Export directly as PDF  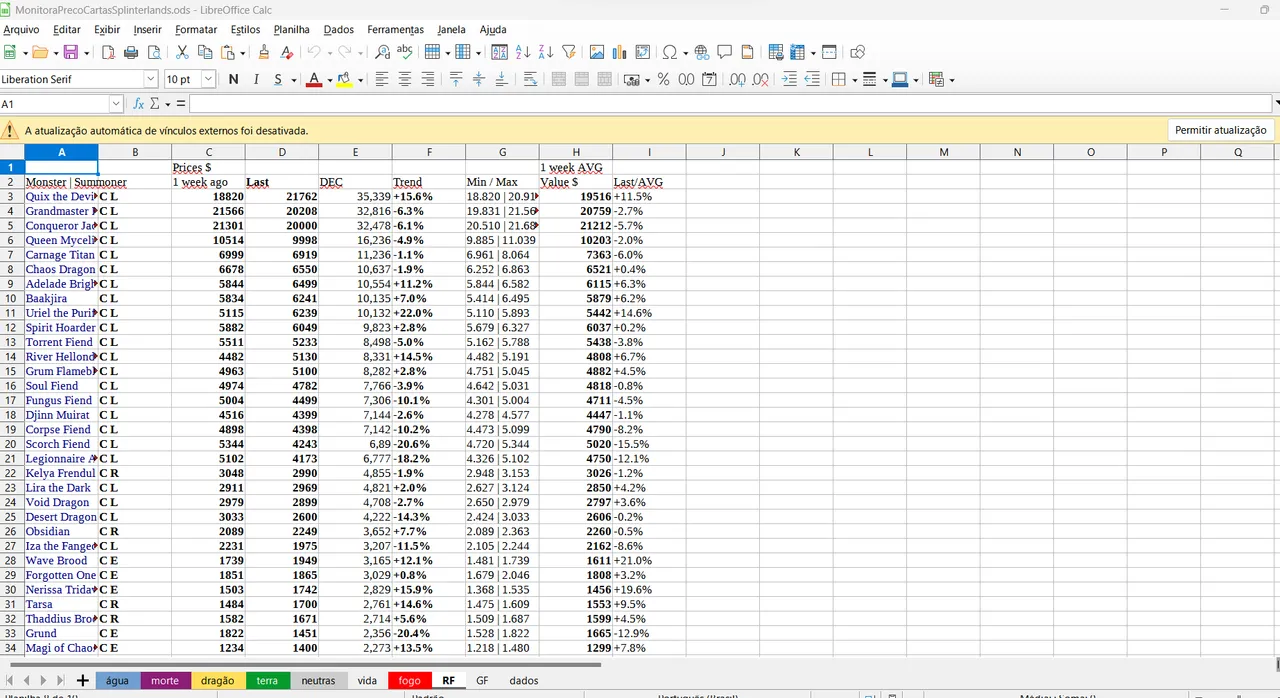coord(108,52)
